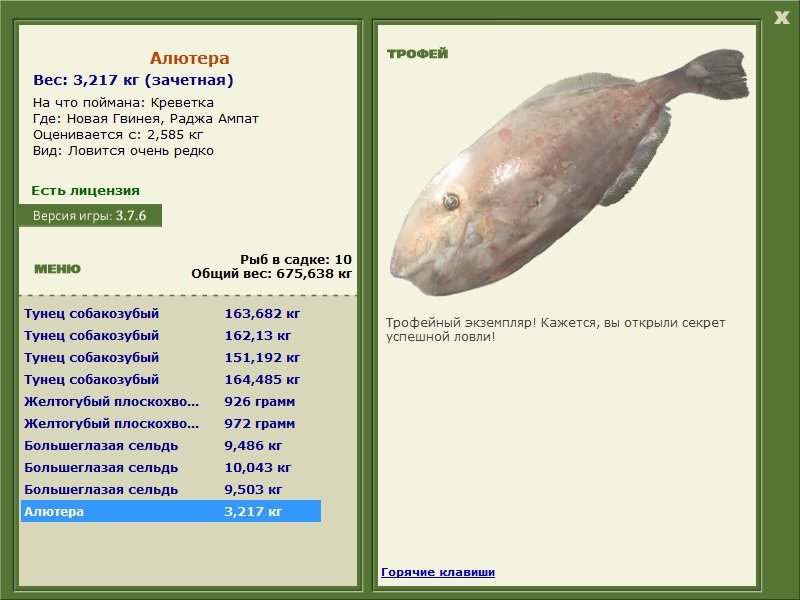This screenshot has width=800, height=600.
Task: Click the ТРОФЕЙ heading
Action: [x=417, y=54]
